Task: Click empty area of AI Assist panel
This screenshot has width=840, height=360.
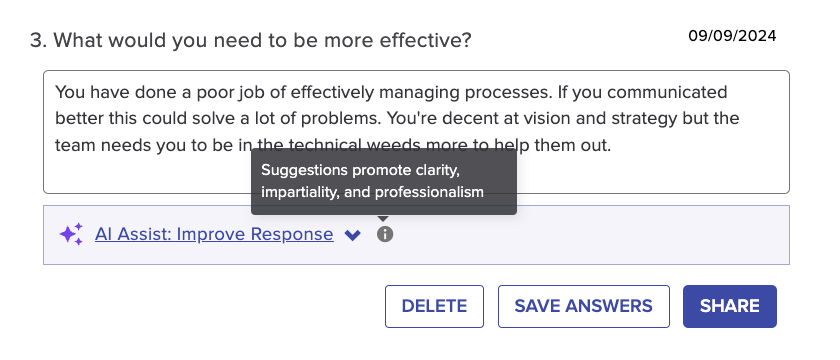Action: [589, 235]
